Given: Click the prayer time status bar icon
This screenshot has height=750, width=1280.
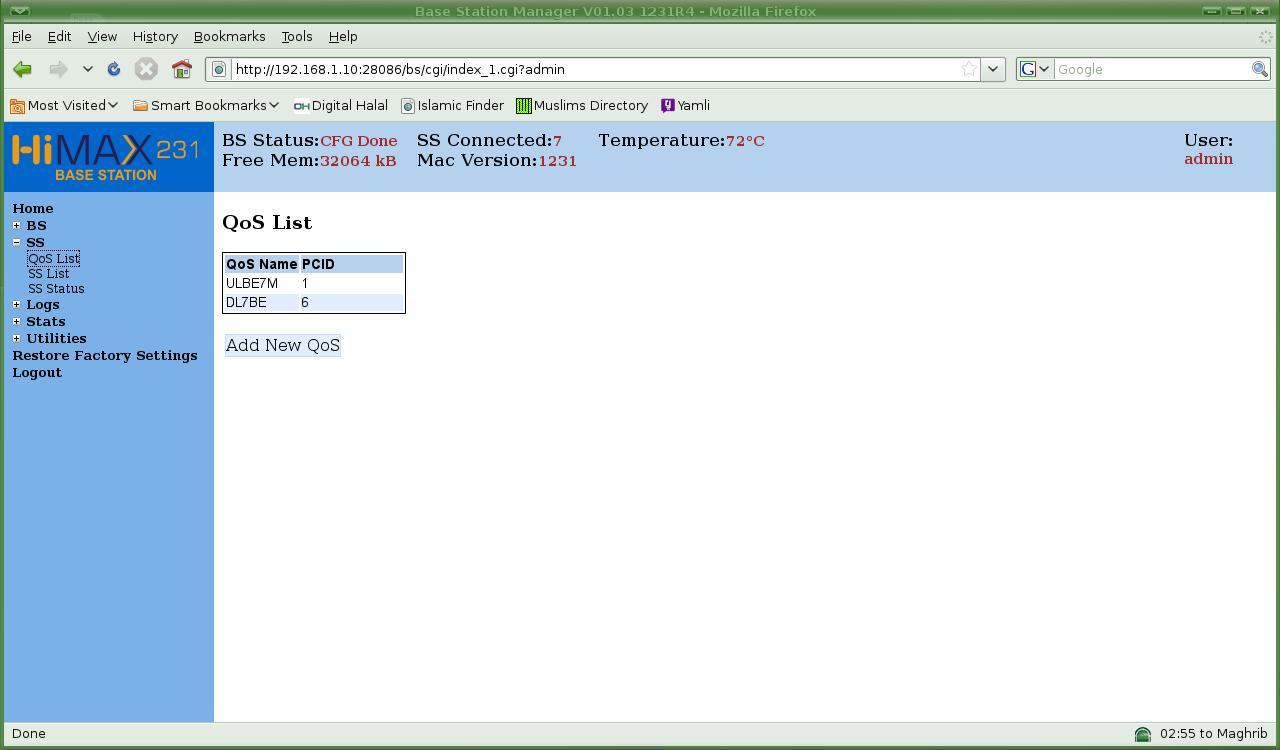Looking at the screenshot, I should click(x=1142, y=734).
